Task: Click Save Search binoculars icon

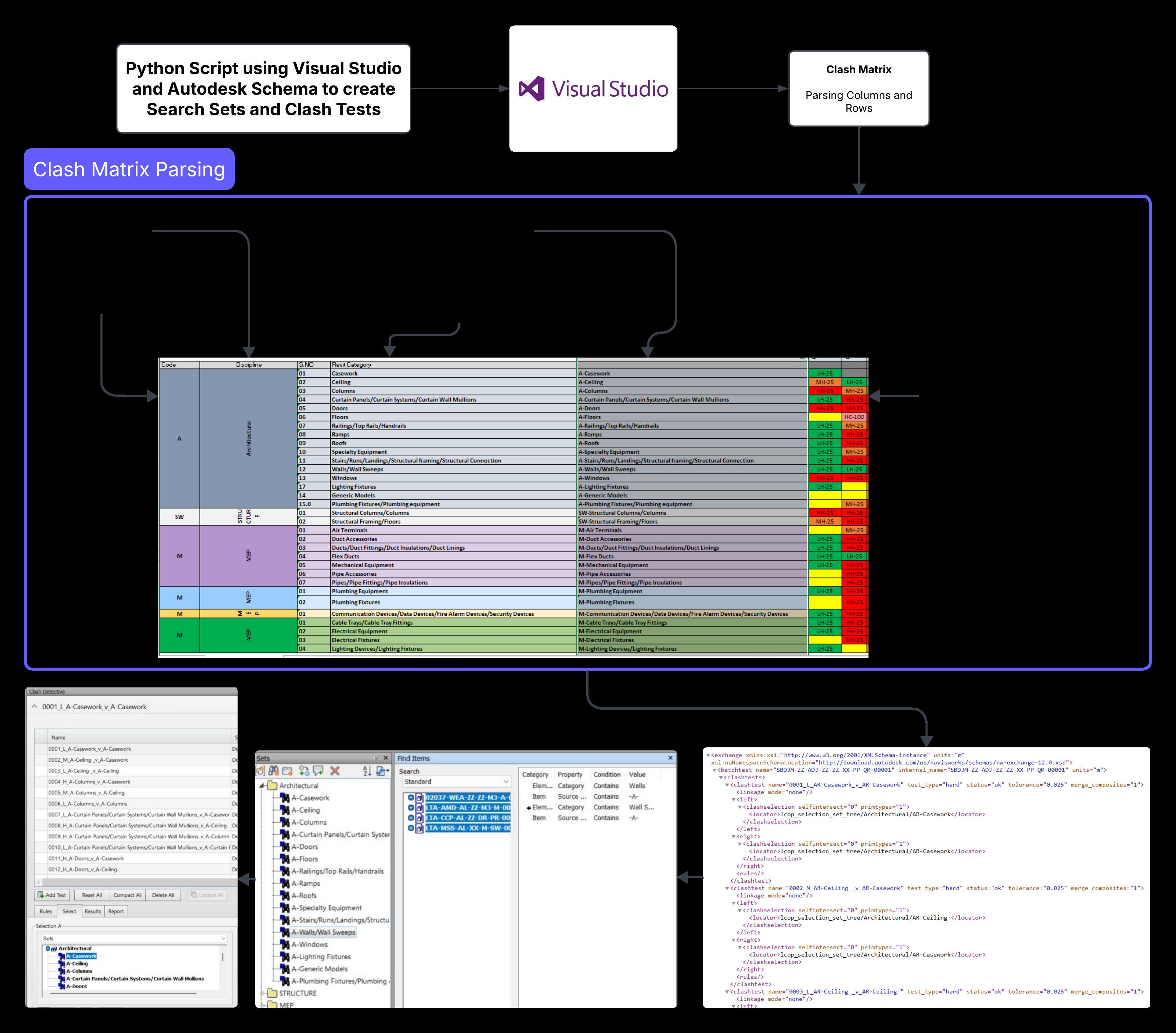Action: tap(273, 771)
